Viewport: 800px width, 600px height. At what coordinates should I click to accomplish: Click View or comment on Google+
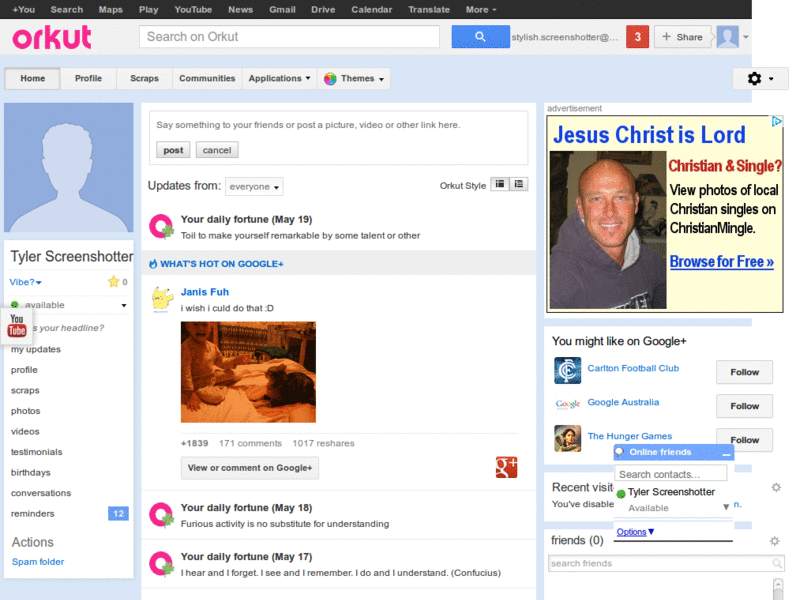click(x=249, y=468)
